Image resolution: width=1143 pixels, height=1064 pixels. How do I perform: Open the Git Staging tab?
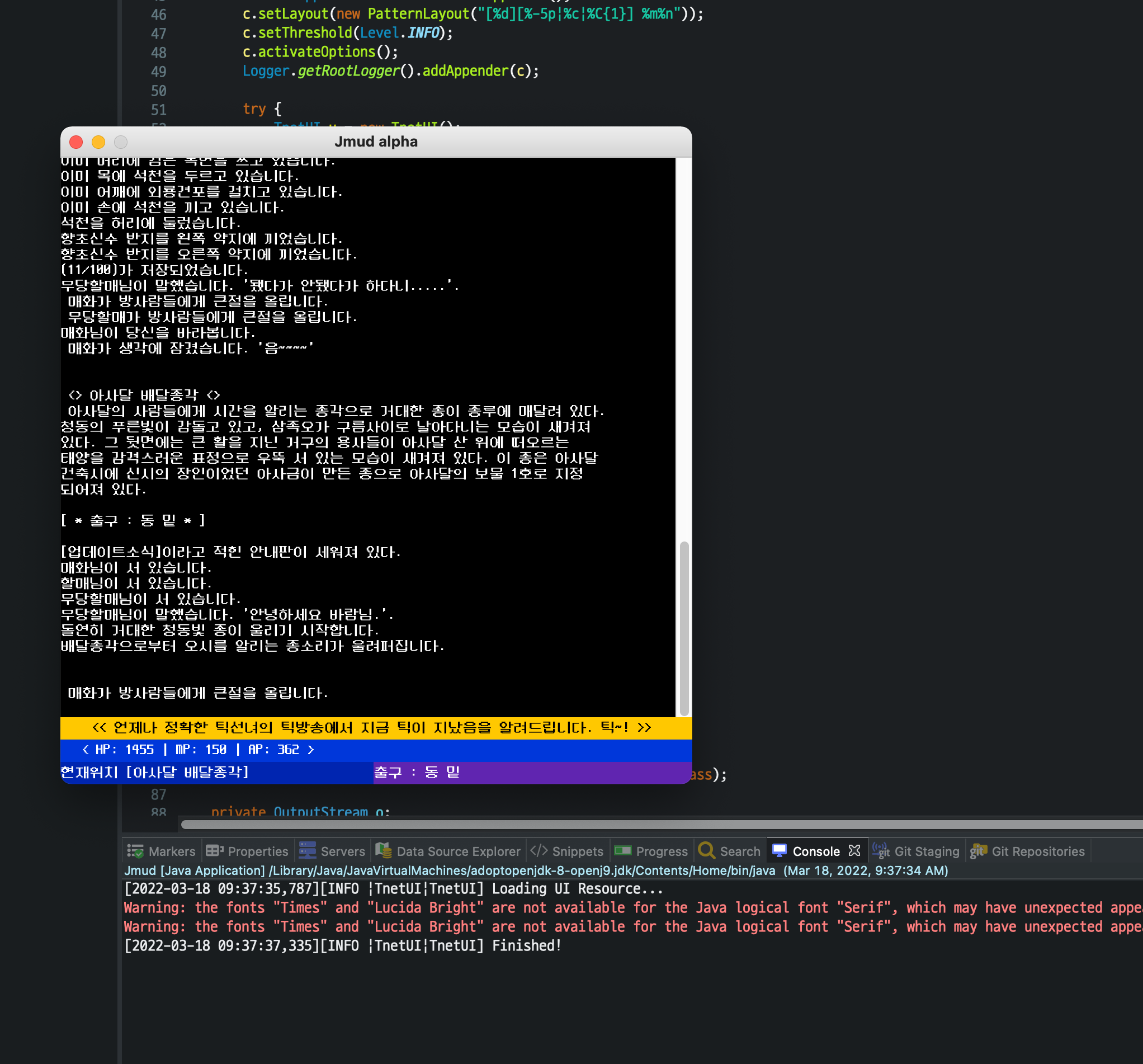[x=916, y=851]
